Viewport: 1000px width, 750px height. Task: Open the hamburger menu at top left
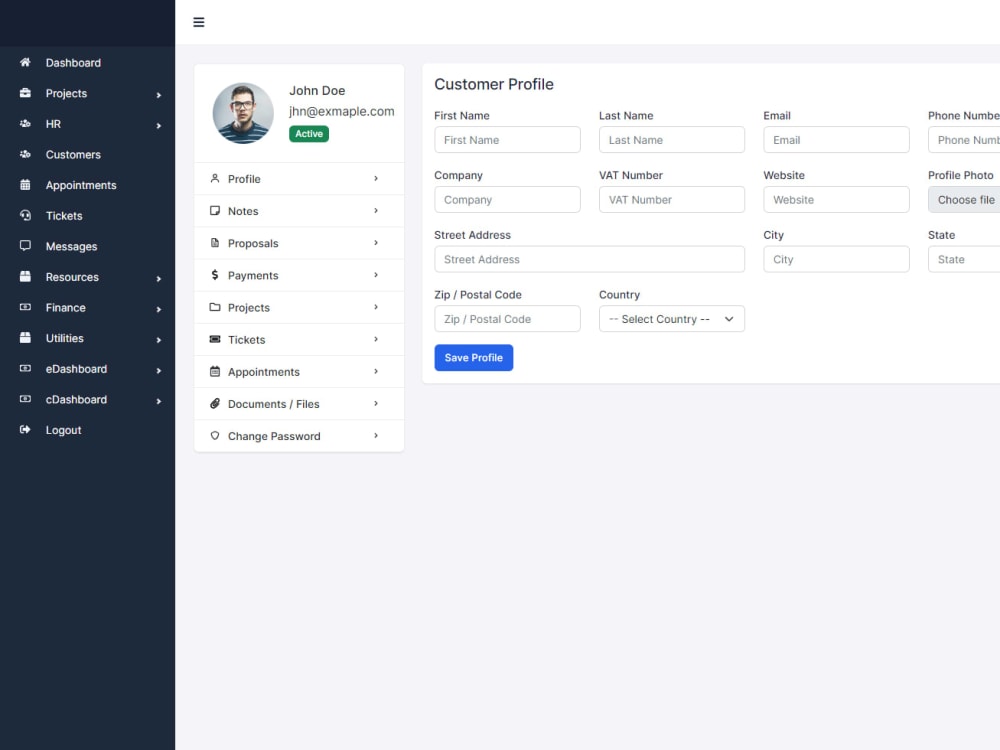pos(198,21)
